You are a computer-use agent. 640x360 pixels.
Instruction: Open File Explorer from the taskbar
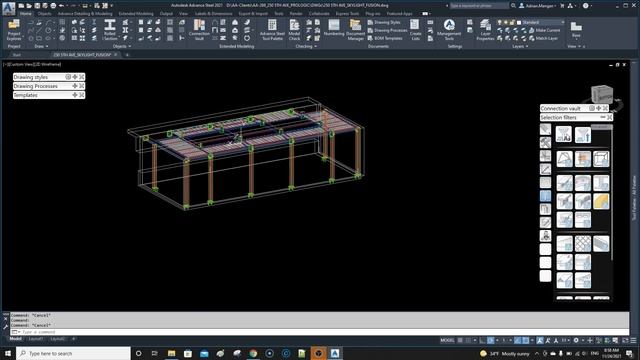point(171,353)
